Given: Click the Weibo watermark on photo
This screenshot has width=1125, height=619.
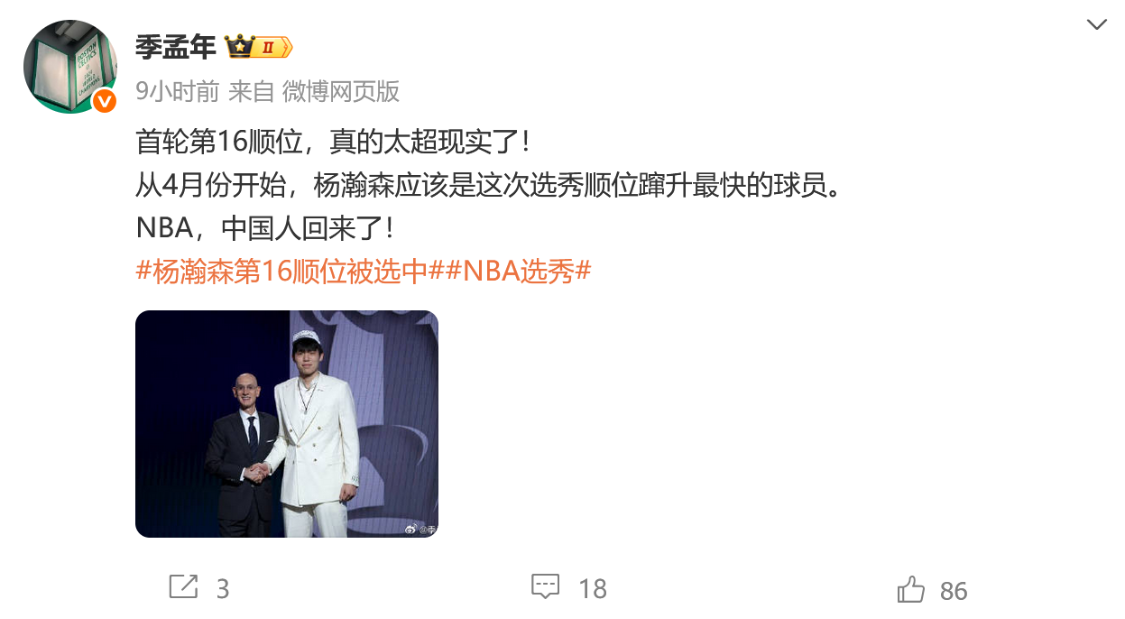Looking at the screenshot, I should tap(420, 529).
